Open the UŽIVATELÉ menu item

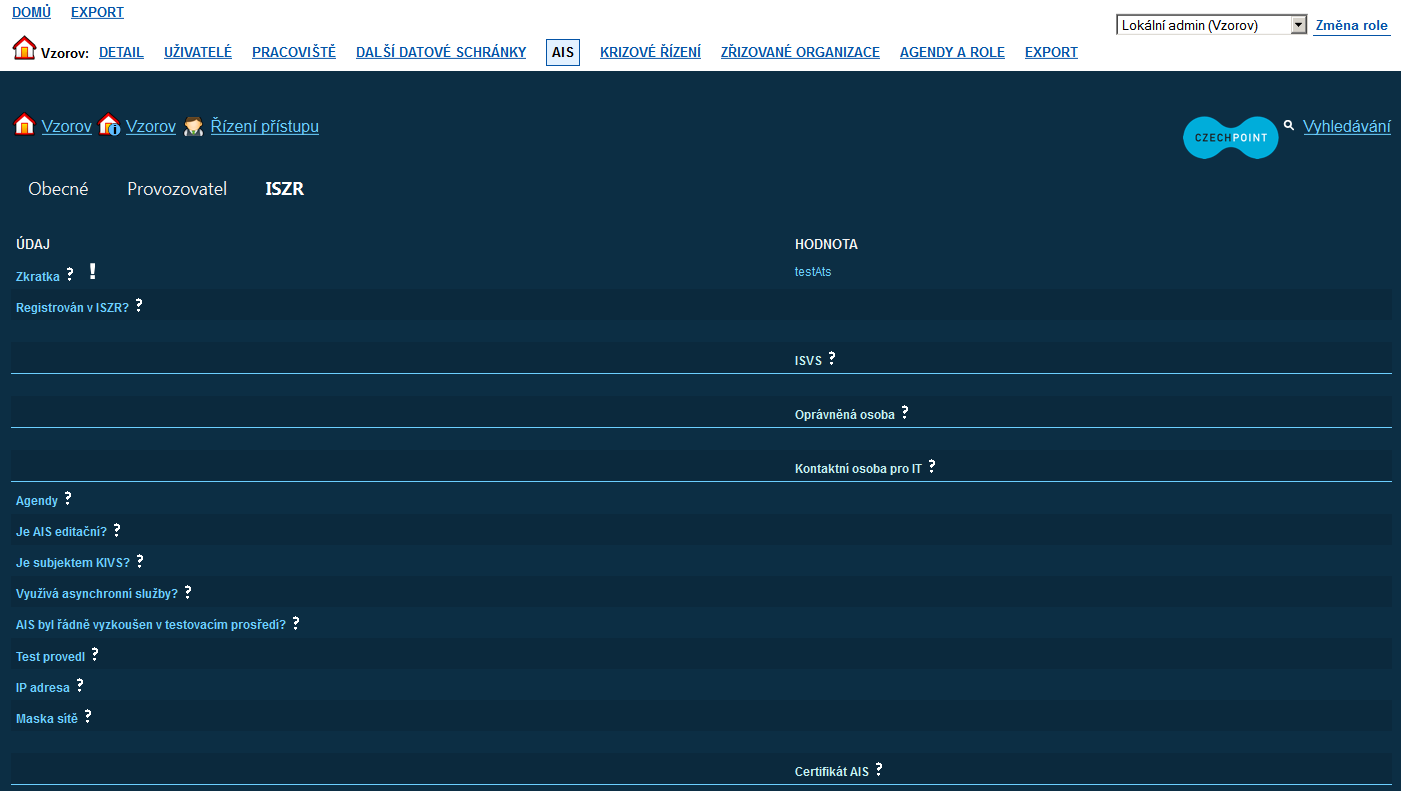[198, 52]
